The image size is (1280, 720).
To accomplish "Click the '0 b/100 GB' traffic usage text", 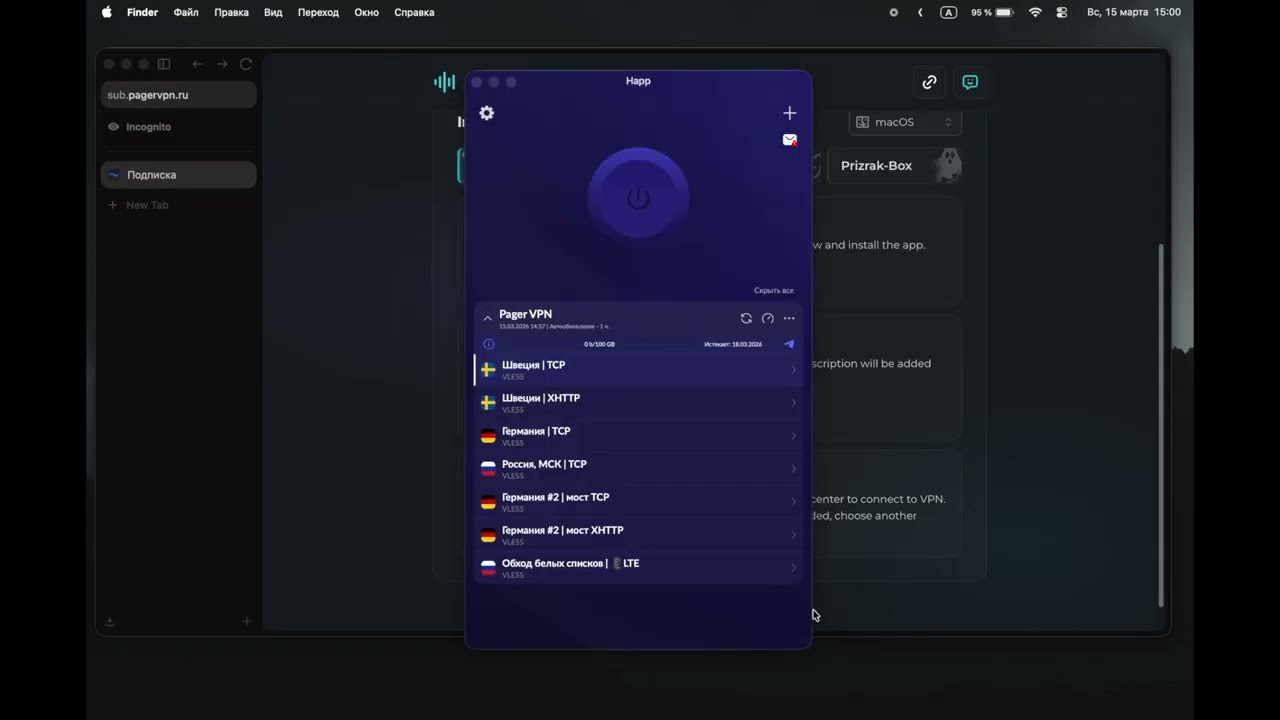I will coord(599,344).
